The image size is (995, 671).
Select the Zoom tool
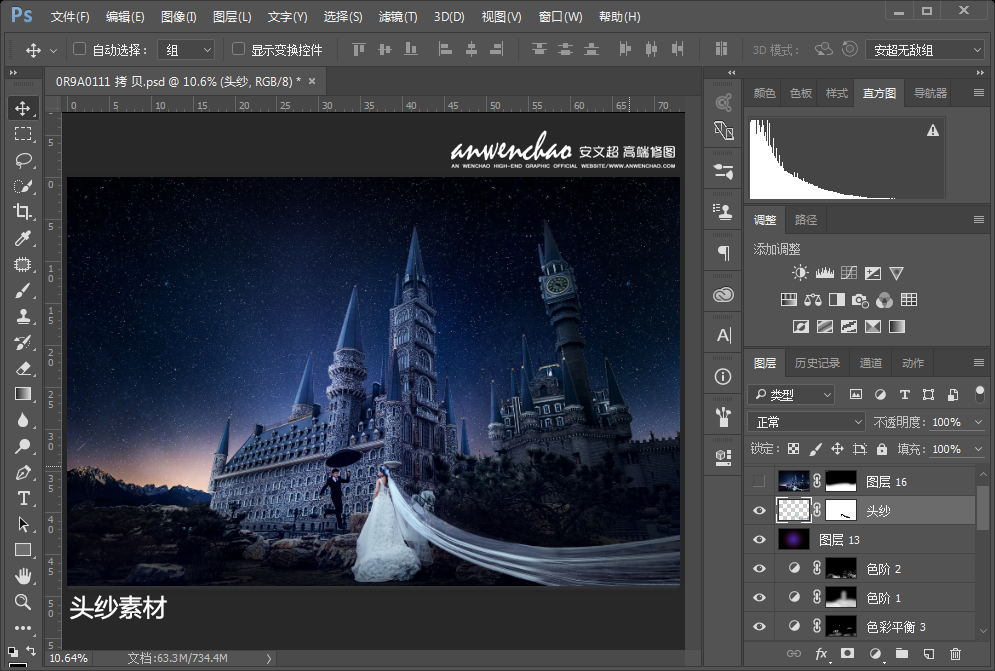(x=23, y=602)
